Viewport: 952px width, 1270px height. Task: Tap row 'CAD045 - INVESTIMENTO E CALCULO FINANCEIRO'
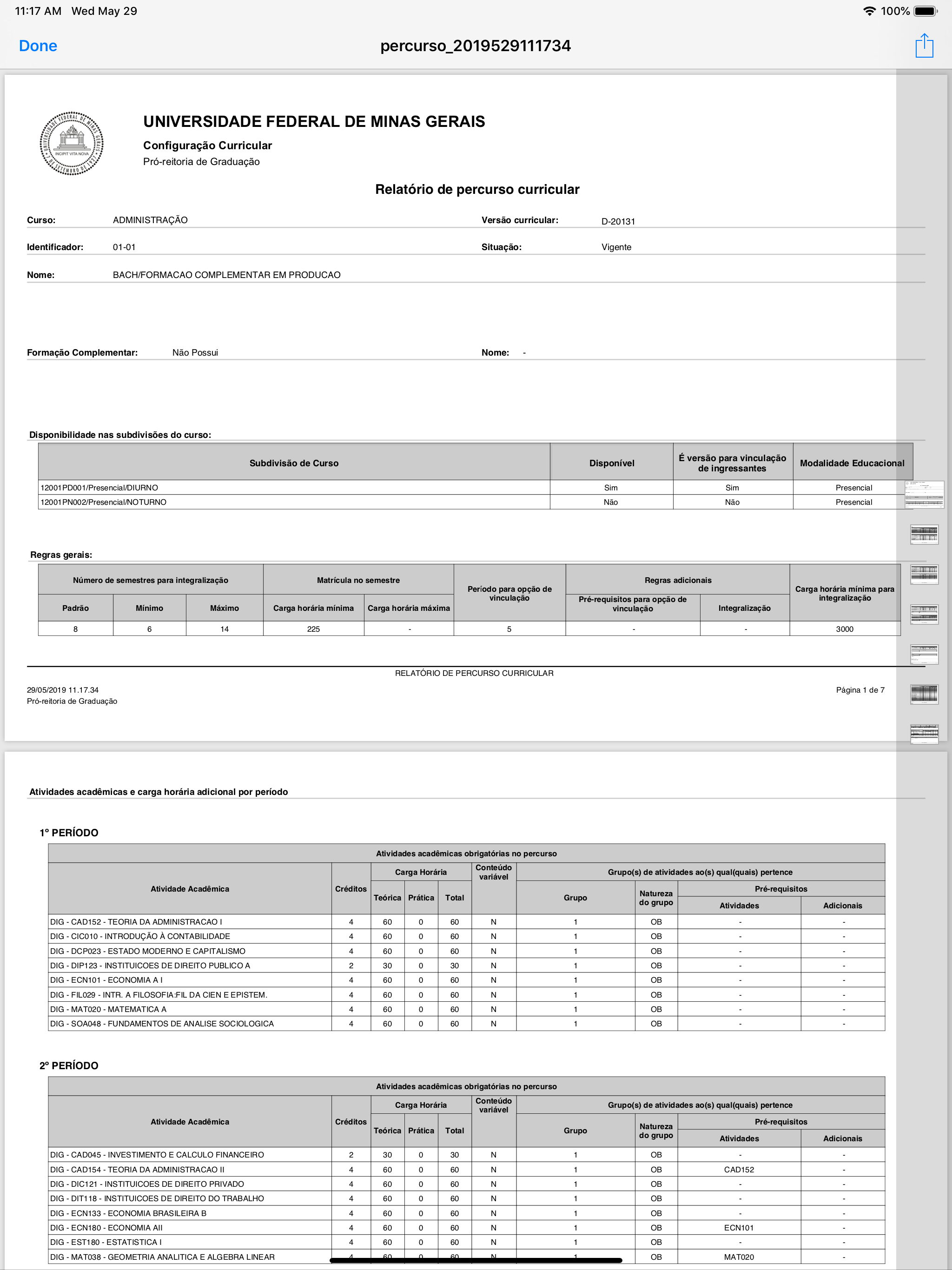pyautogui.click(x=466, y=1155)
